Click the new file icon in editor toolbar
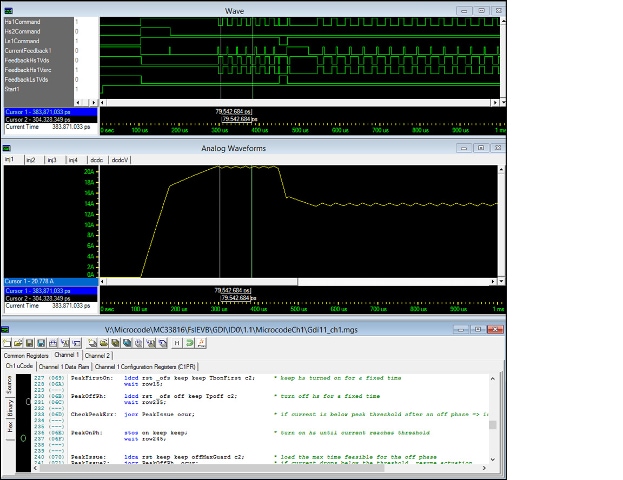 point(9,343)
